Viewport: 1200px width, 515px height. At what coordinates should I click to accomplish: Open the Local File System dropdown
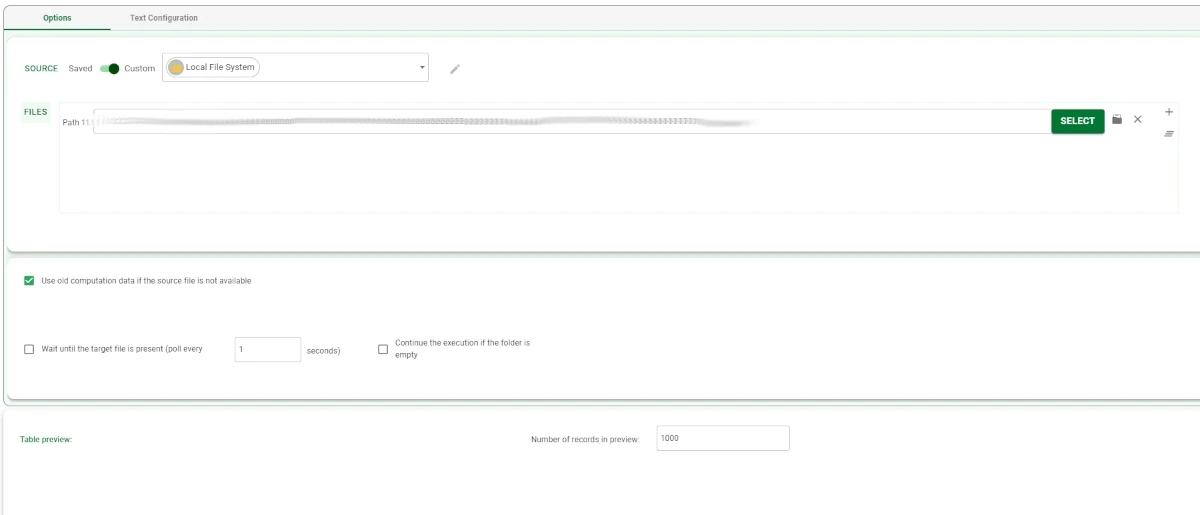click(295, 68)
